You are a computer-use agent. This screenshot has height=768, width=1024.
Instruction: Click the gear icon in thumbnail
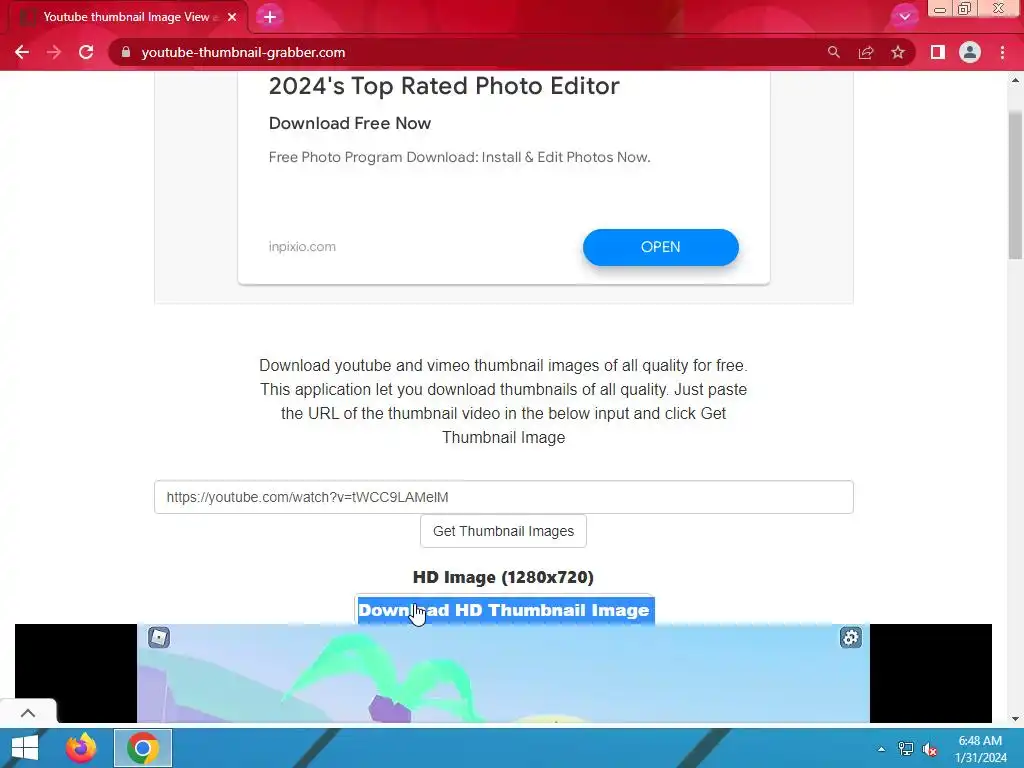[x=850, y=637]
